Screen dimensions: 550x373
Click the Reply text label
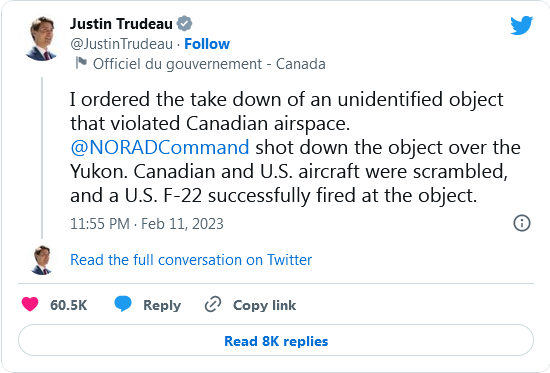[x=162, y=305]
